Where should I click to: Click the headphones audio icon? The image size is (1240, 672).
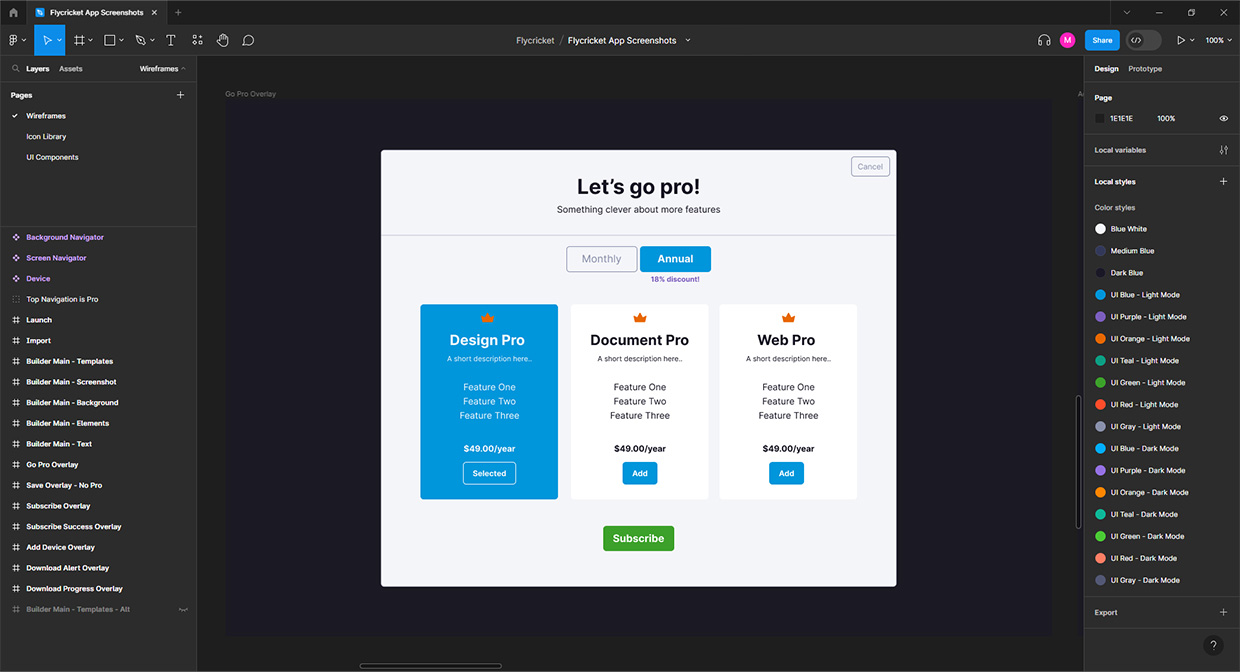[1044, 40]
